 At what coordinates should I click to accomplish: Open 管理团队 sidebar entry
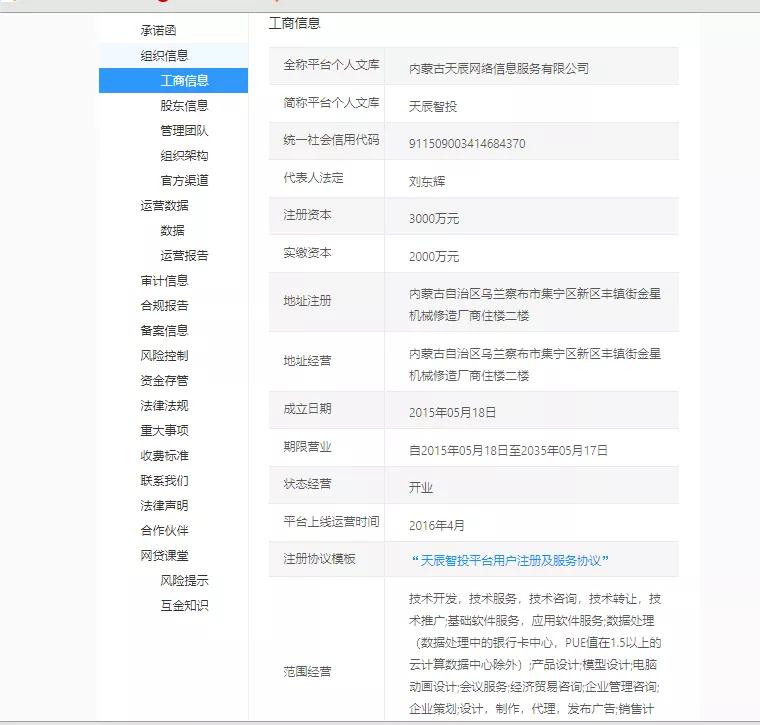(x=184, y=131)
